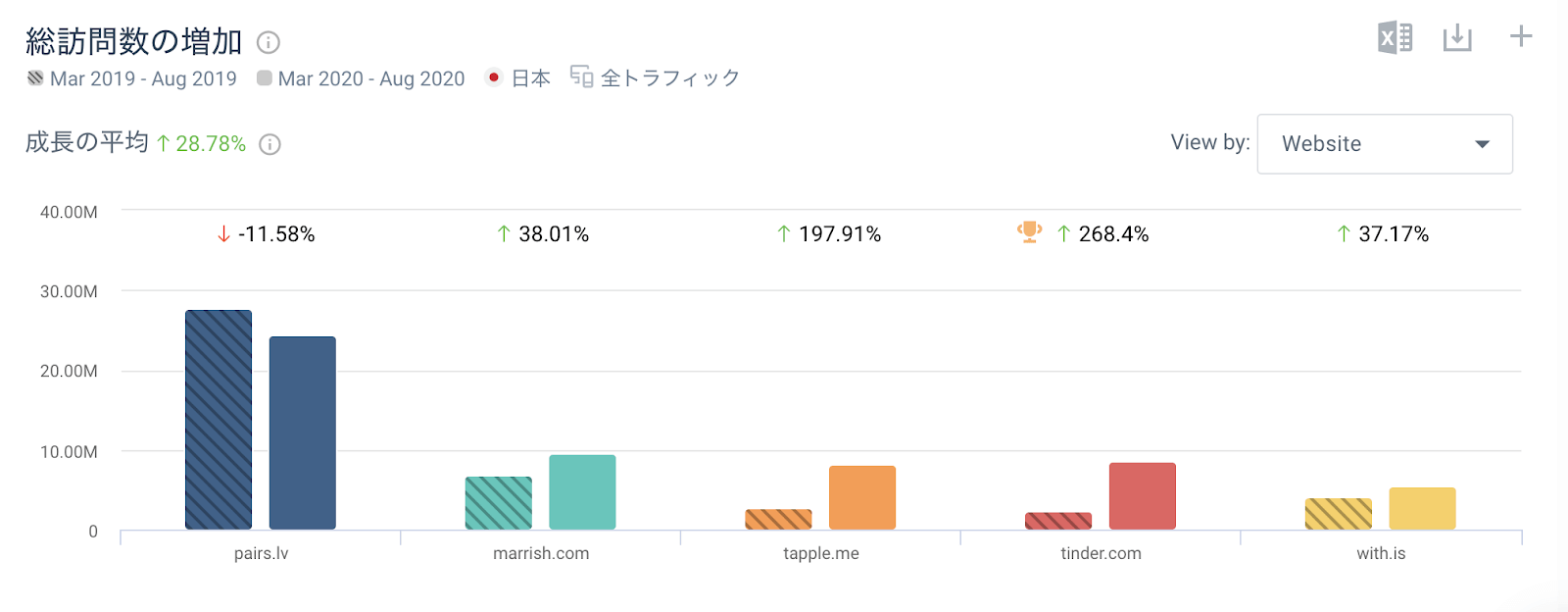Viewport: 1568px width, 612px height.
Task: Click the plus add-to-dashboard icon
Action: [x=1521, y=37]
